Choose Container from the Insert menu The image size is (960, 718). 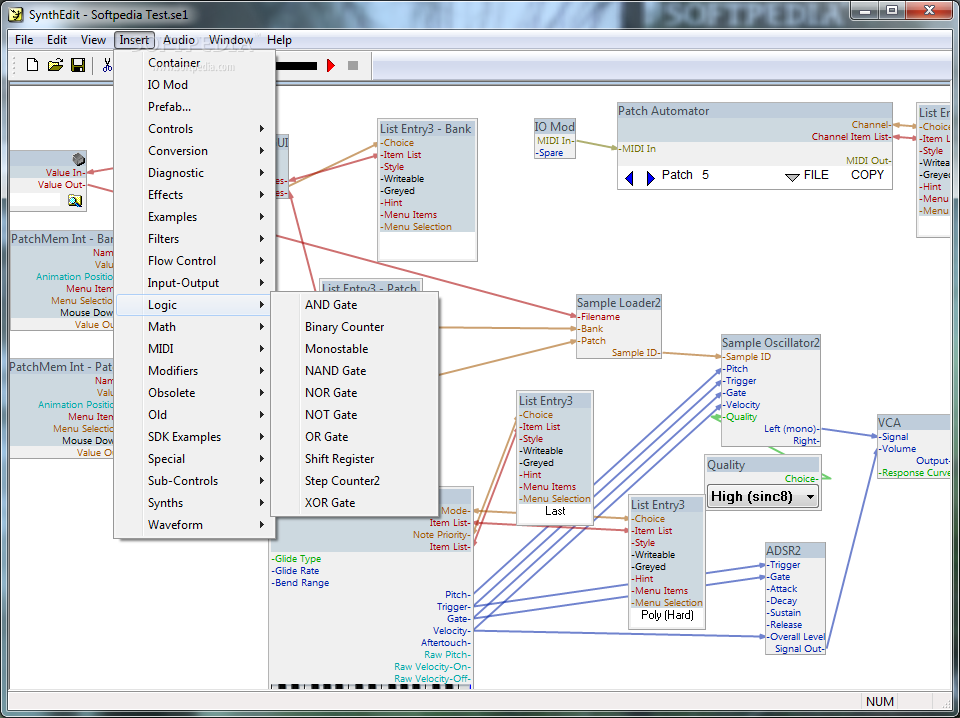(195, 62)
